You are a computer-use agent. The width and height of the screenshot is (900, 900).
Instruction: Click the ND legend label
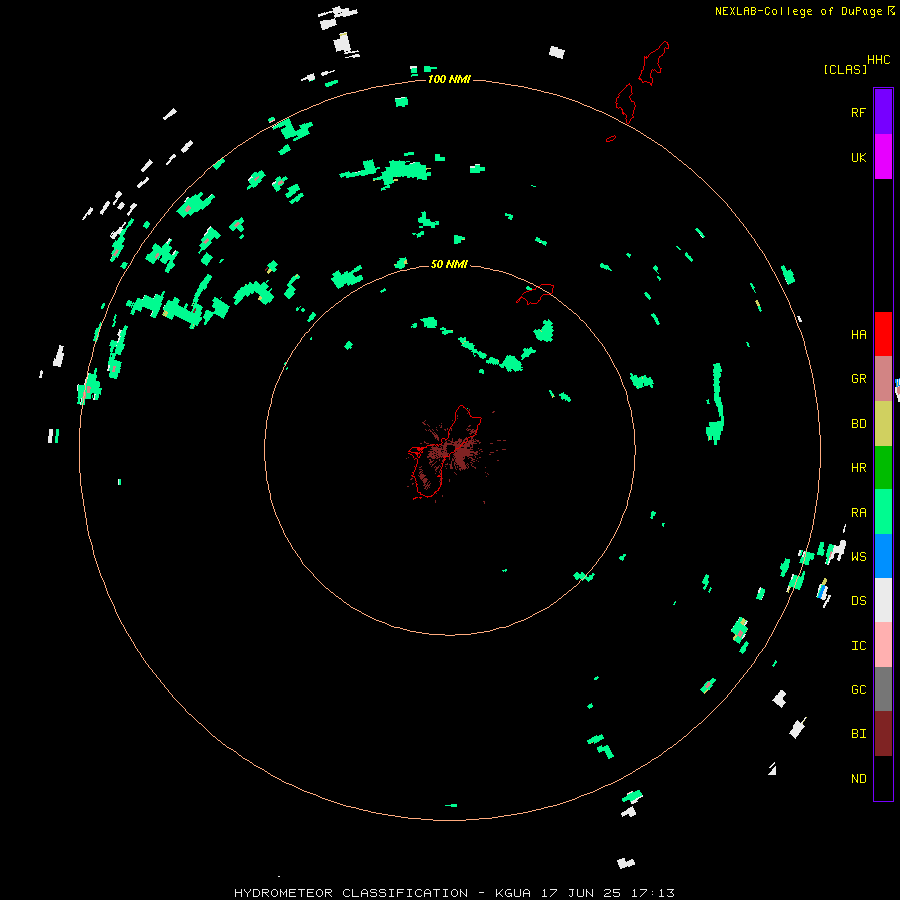click(x=858, y=779)
